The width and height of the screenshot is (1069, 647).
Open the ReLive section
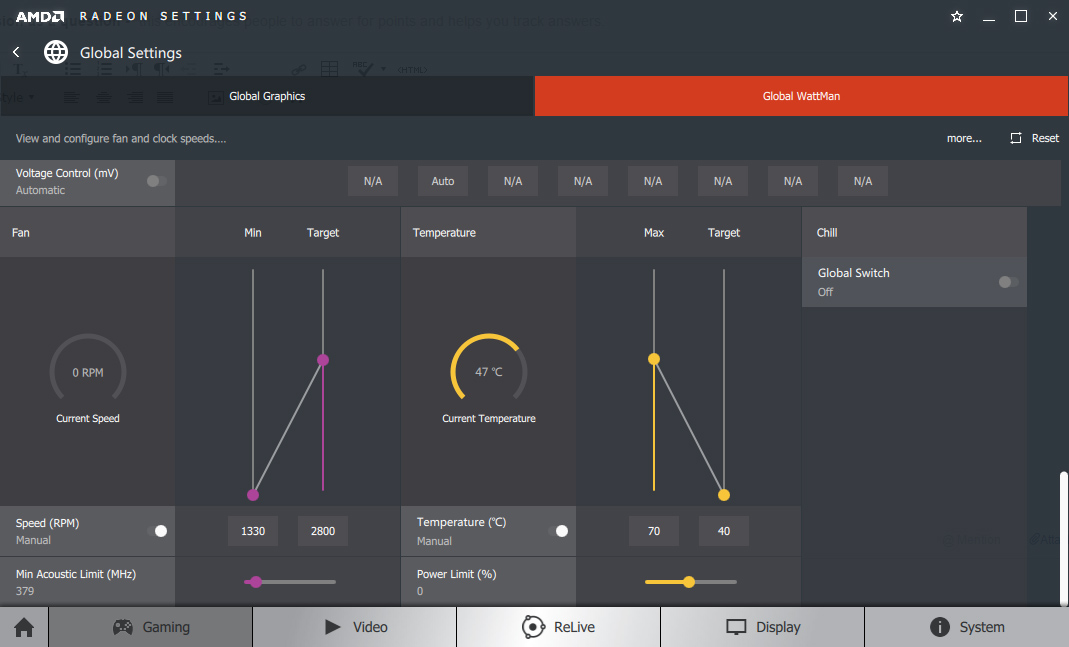click(558, 627)
